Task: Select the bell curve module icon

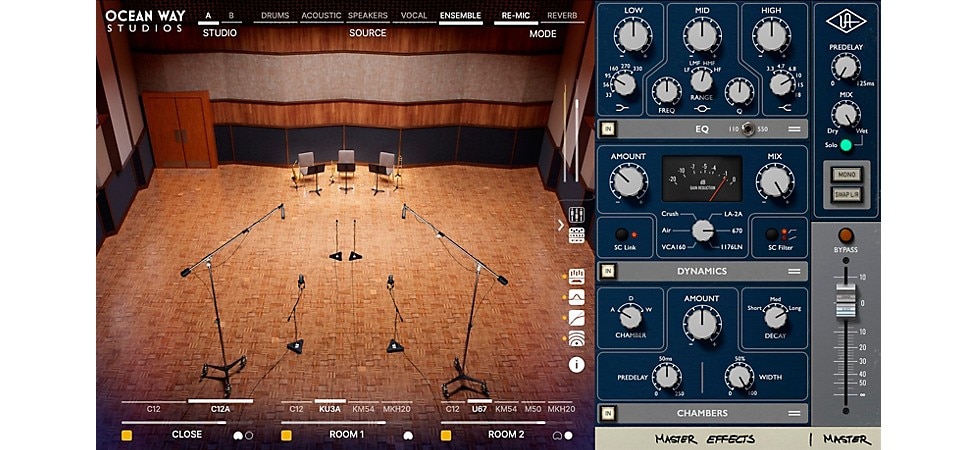Action: (x=576, y=297)
